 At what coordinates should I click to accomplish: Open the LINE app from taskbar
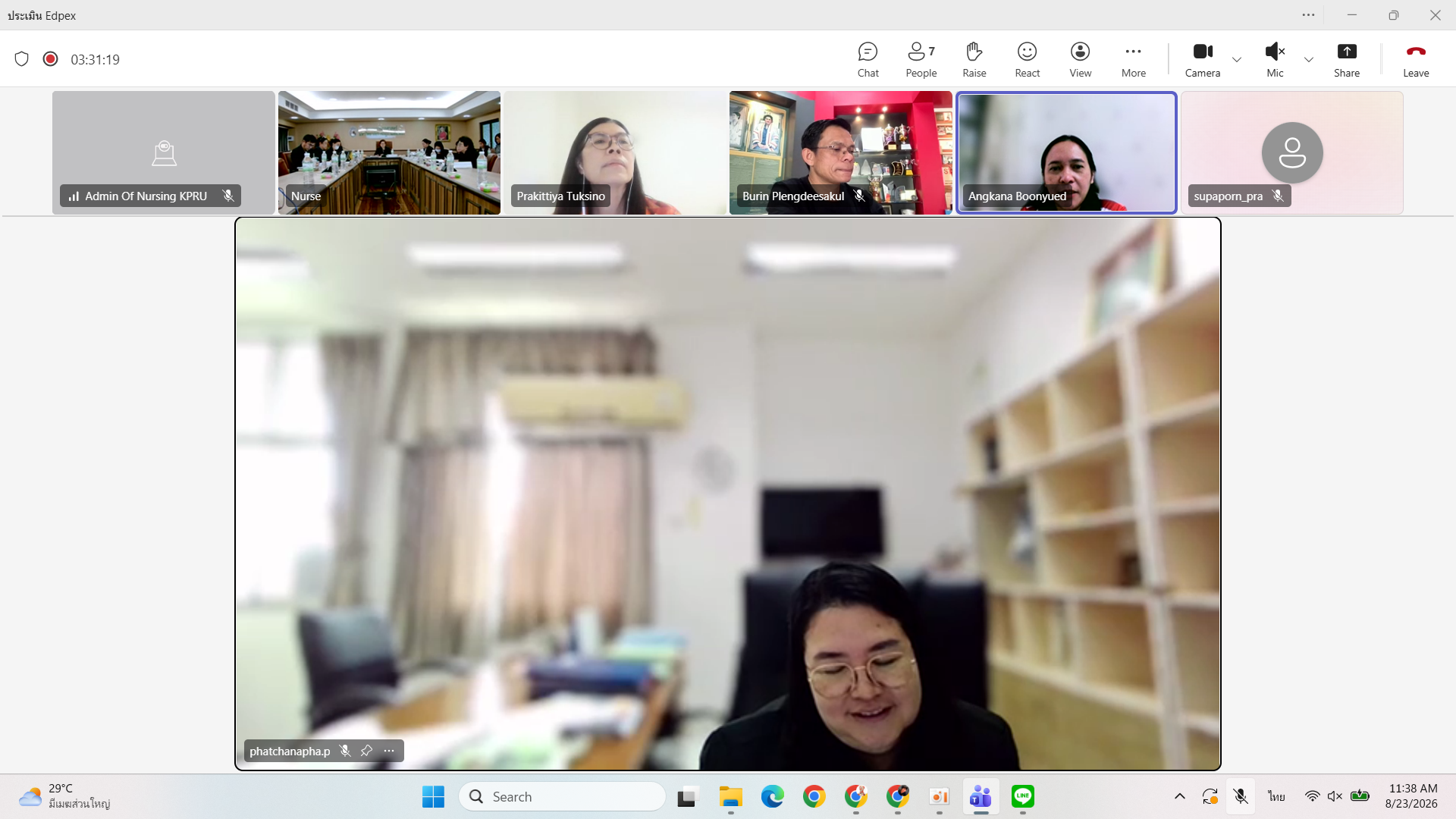(x=1022, y=796)
